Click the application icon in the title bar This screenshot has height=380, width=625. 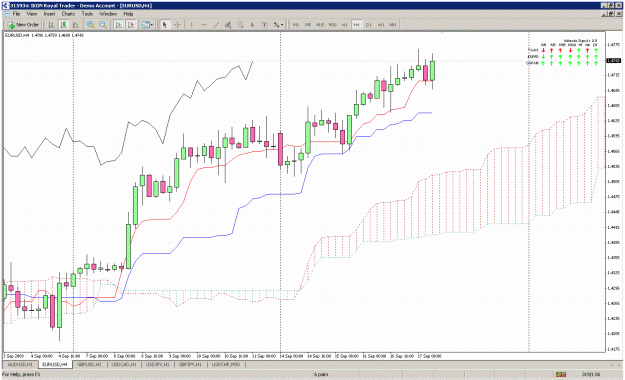point(5,6)
